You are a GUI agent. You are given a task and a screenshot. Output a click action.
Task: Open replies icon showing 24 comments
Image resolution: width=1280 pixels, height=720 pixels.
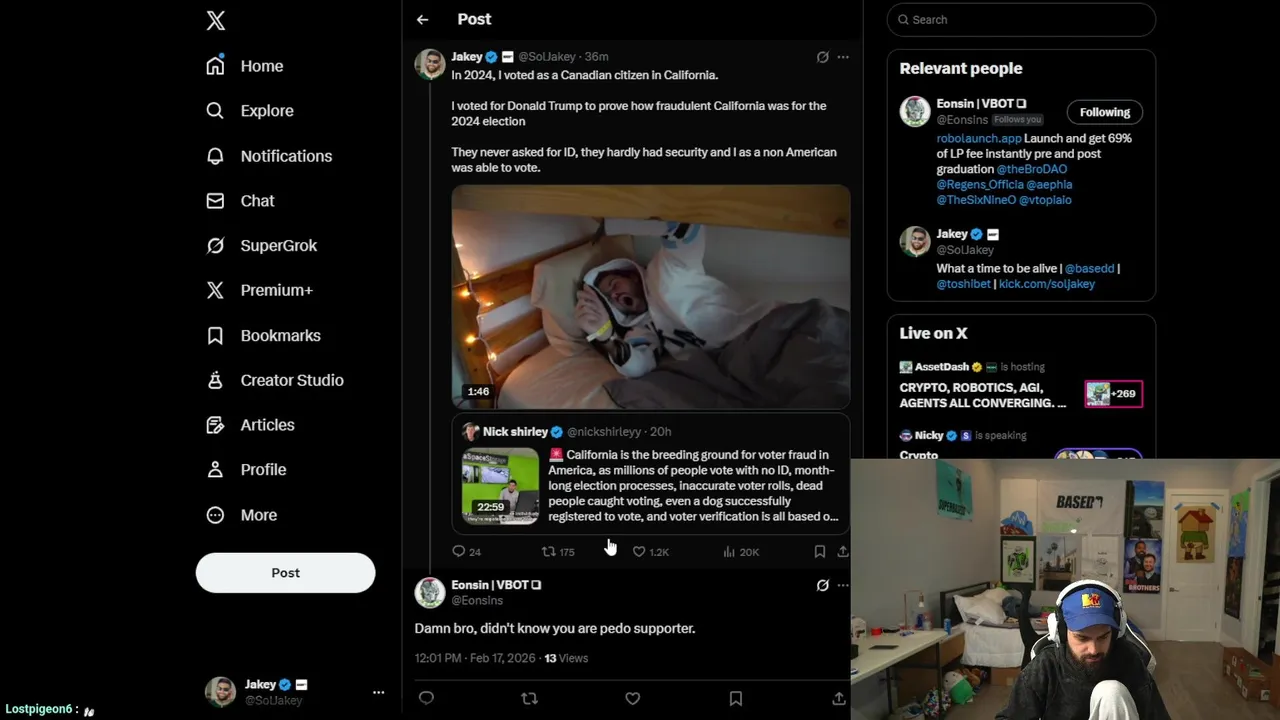(459, 551)
